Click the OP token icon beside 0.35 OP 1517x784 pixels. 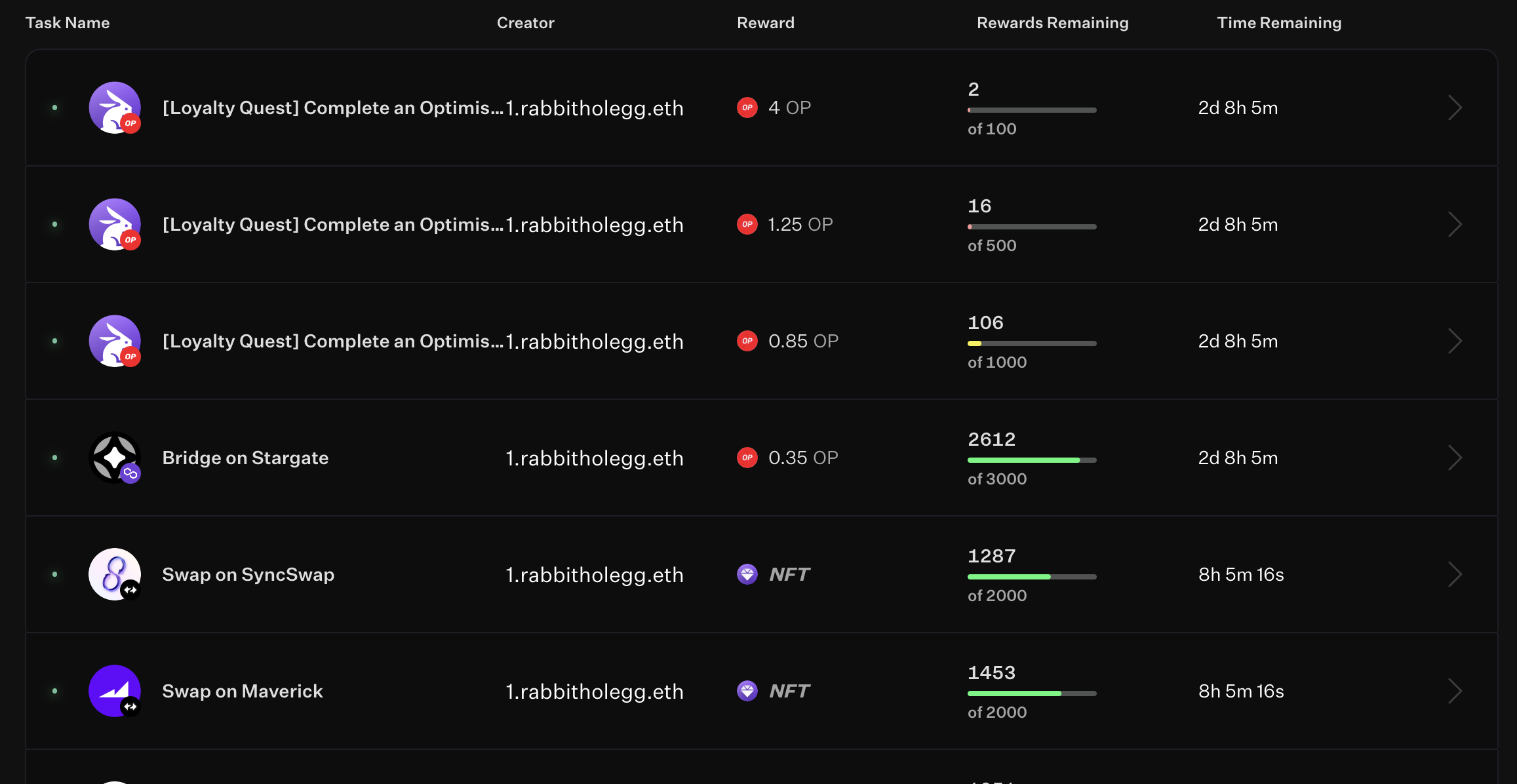pos(747,458)
